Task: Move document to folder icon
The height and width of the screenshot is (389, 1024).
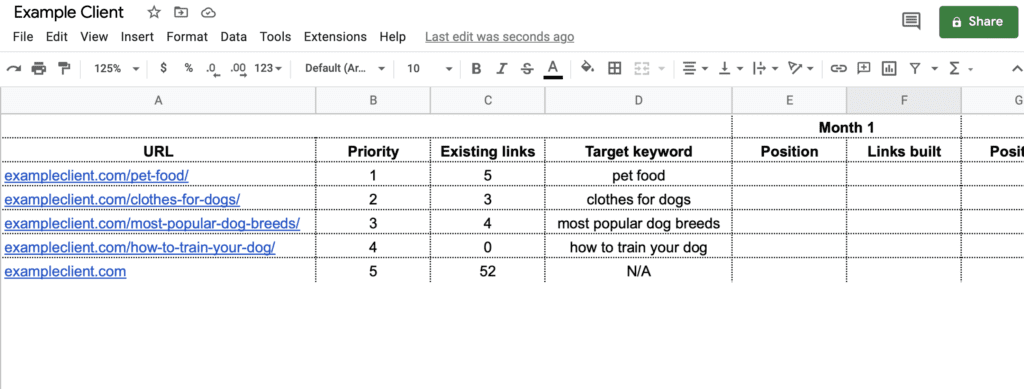Action: point(181,13)
